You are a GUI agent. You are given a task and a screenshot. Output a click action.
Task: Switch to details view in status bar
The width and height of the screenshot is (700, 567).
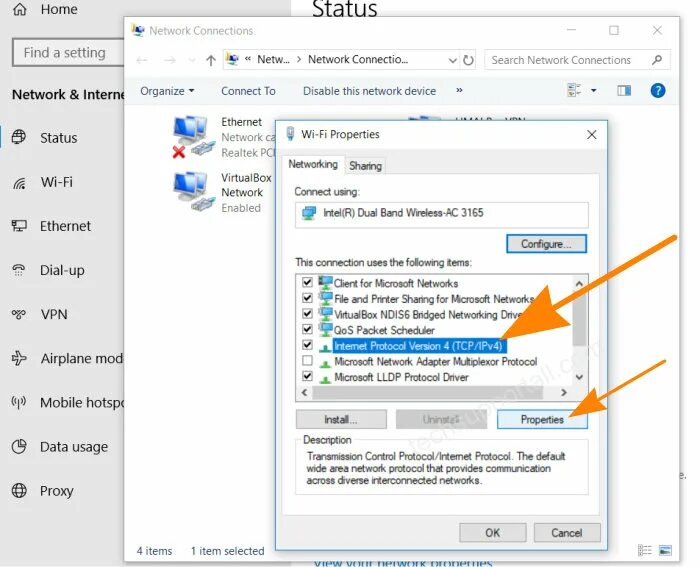(x=645, y=550)
